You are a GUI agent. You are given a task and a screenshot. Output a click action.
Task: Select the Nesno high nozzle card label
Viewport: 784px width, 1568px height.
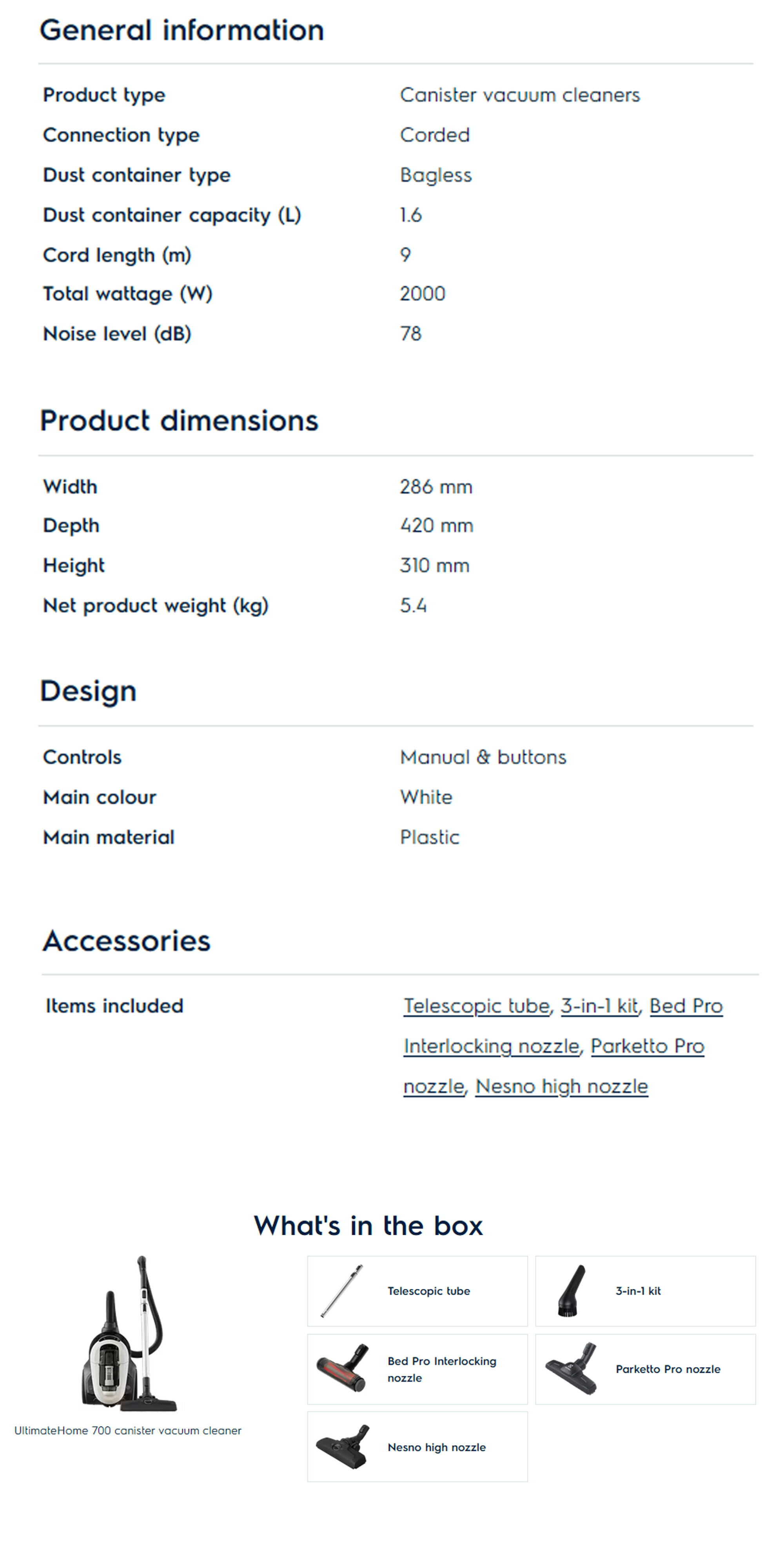coord(436,1448)
